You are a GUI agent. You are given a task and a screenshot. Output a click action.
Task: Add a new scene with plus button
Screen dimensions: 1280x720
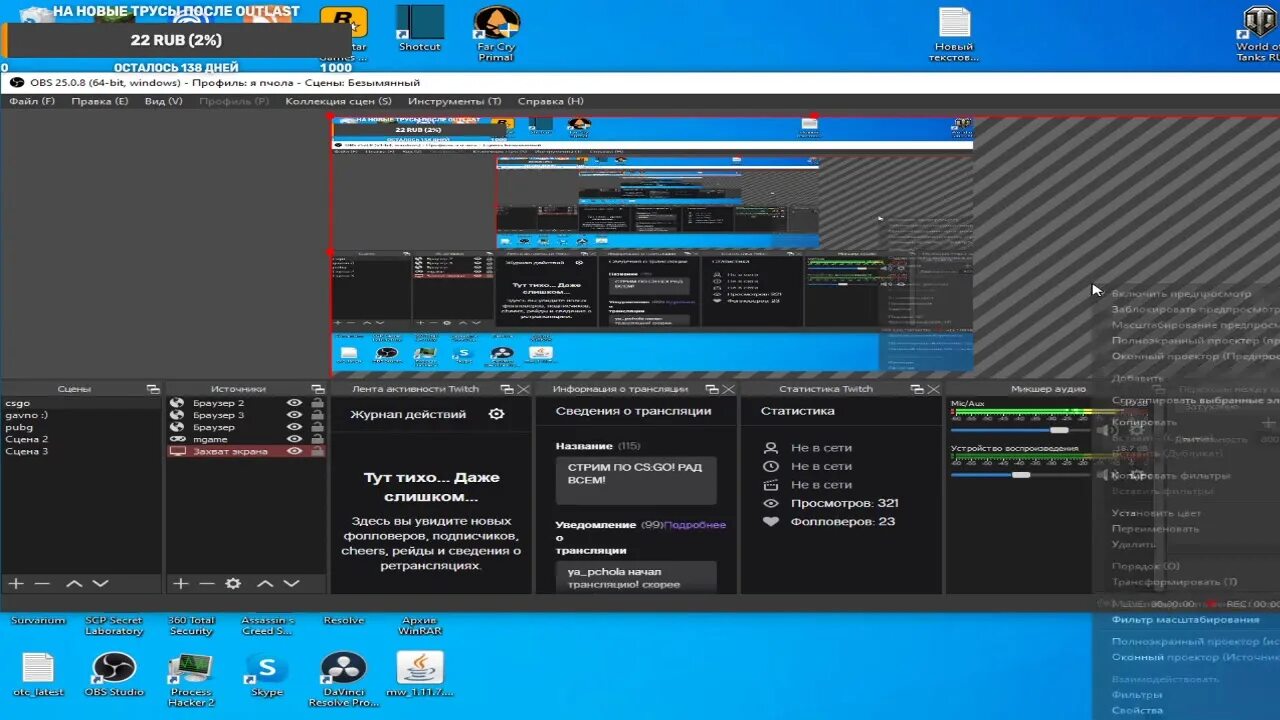coord(16,583)
